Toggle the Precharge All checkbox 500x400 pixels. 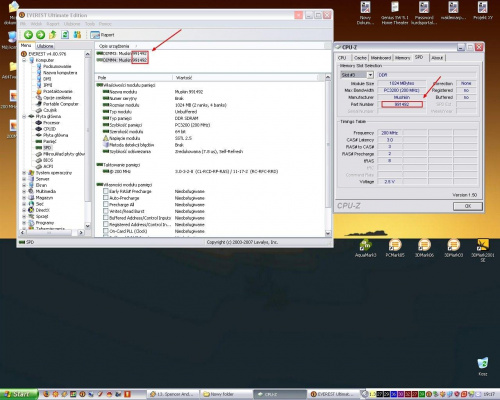106,204
